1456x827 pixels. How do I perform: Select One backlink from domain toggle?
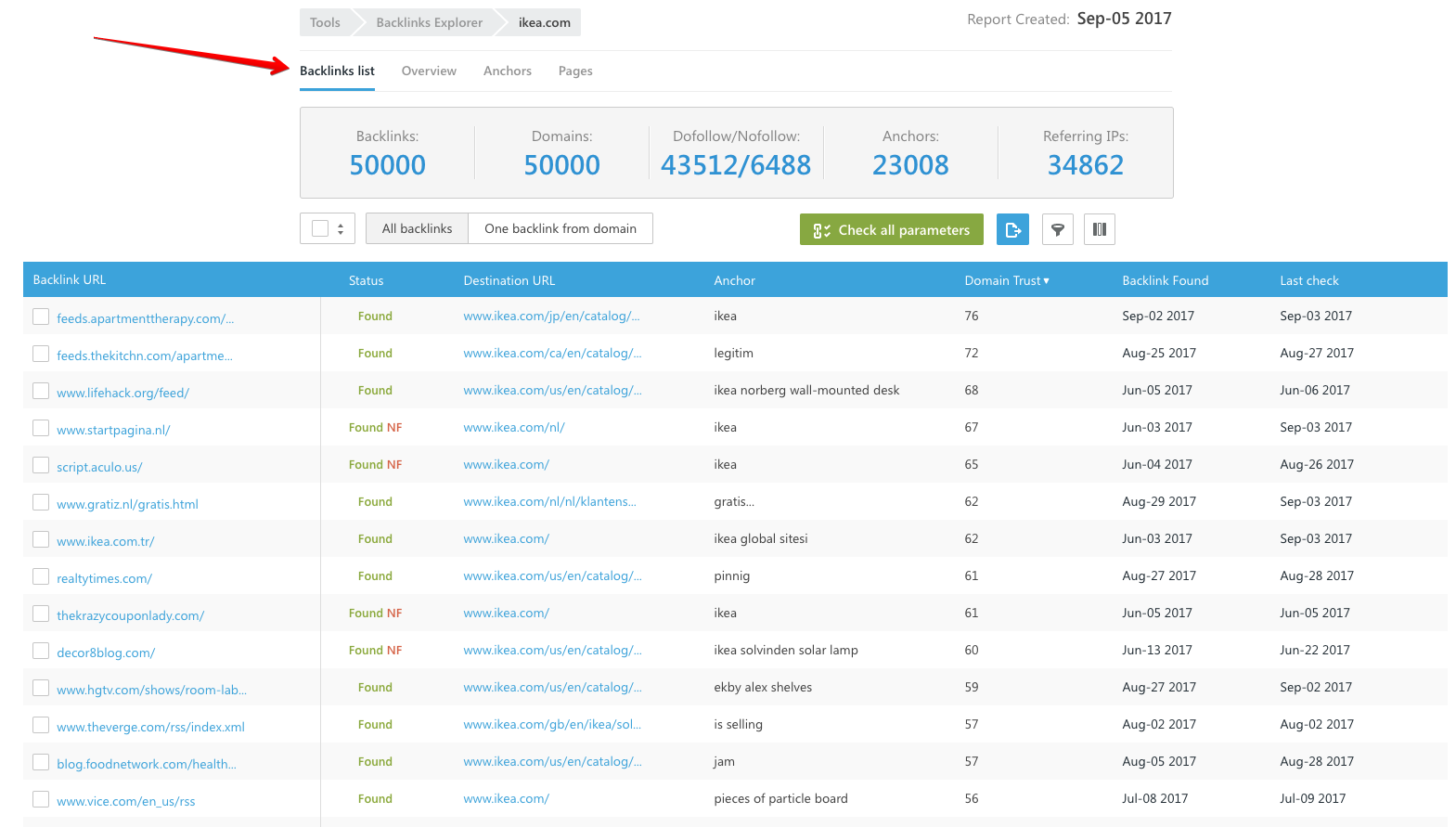pyautogui.click(x=560, y=228)
